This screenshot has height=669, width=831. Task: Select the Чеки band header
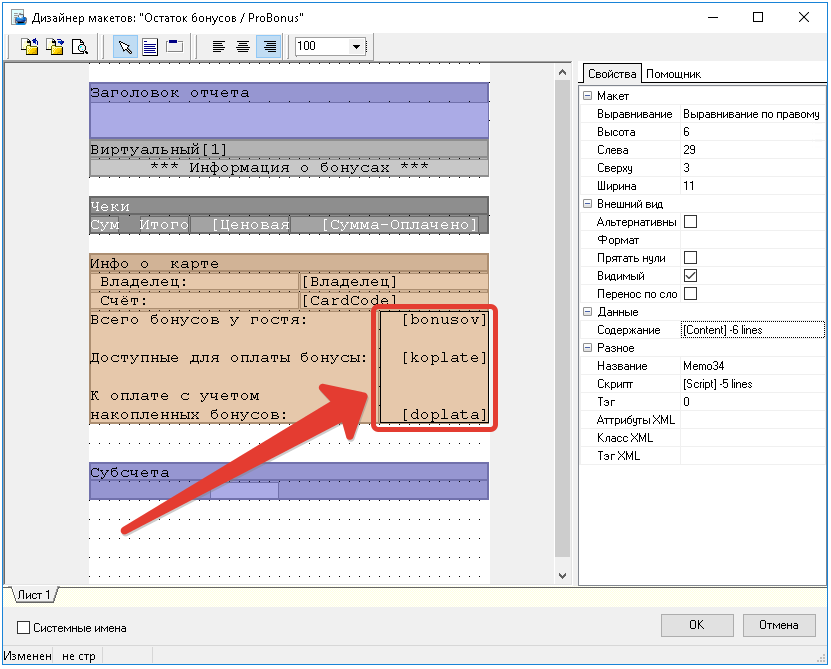pyautogui.click(x=289, y=206)
